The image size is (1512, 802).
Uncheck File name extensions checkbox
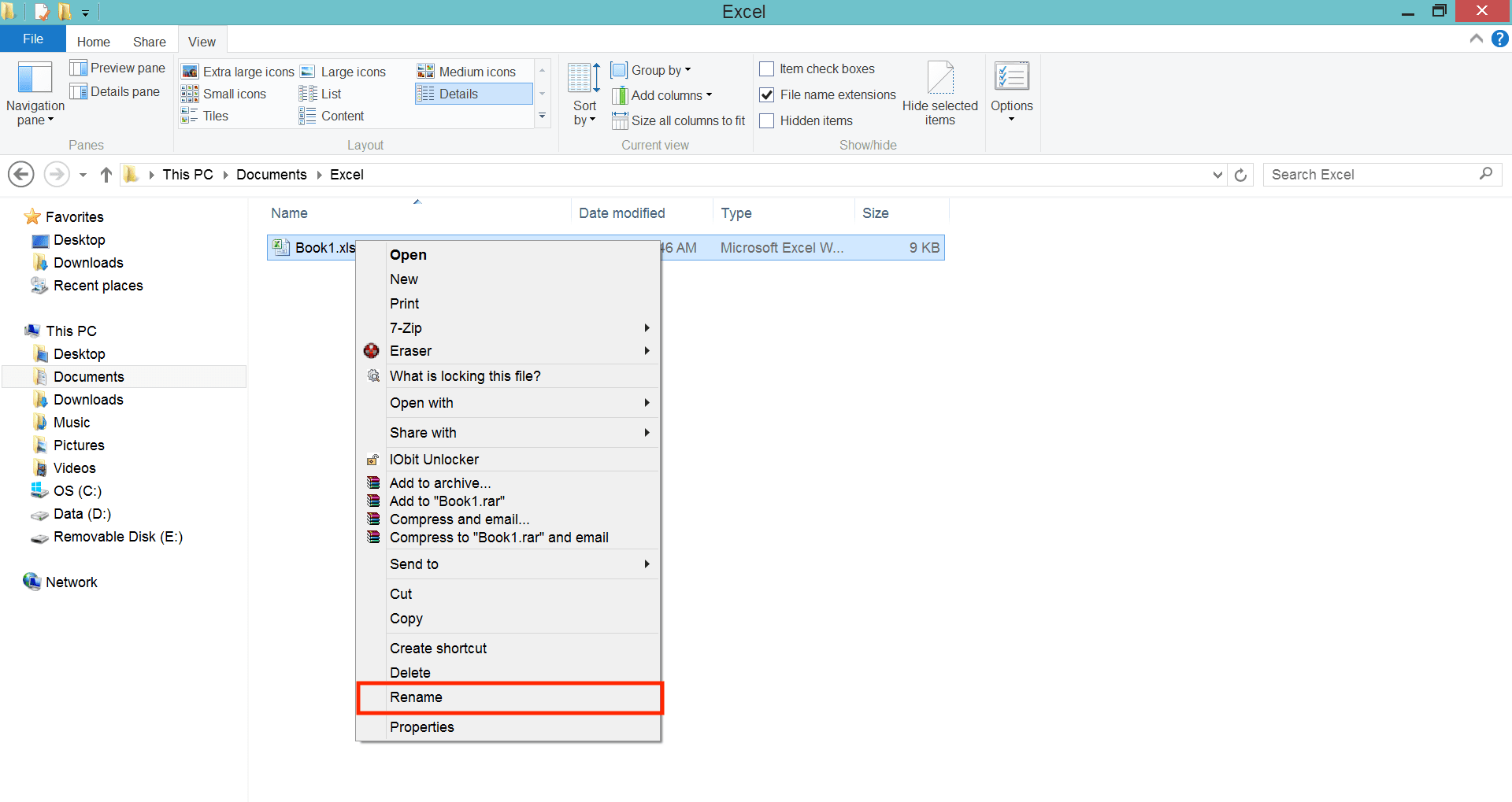(x=766, y=95)
